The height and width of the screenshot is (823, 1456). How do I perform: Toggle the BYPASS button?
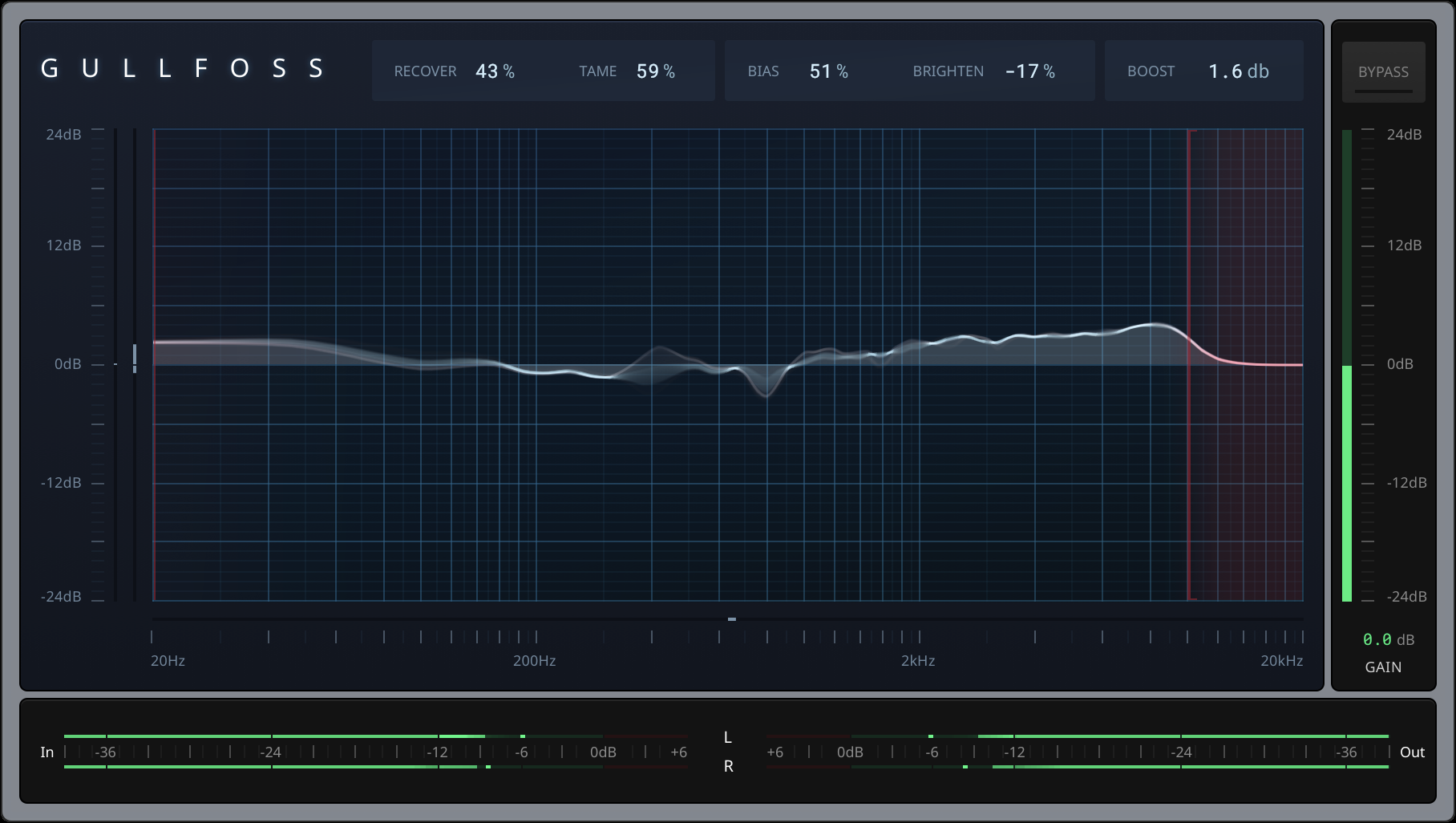click(x=1383, y=72)
